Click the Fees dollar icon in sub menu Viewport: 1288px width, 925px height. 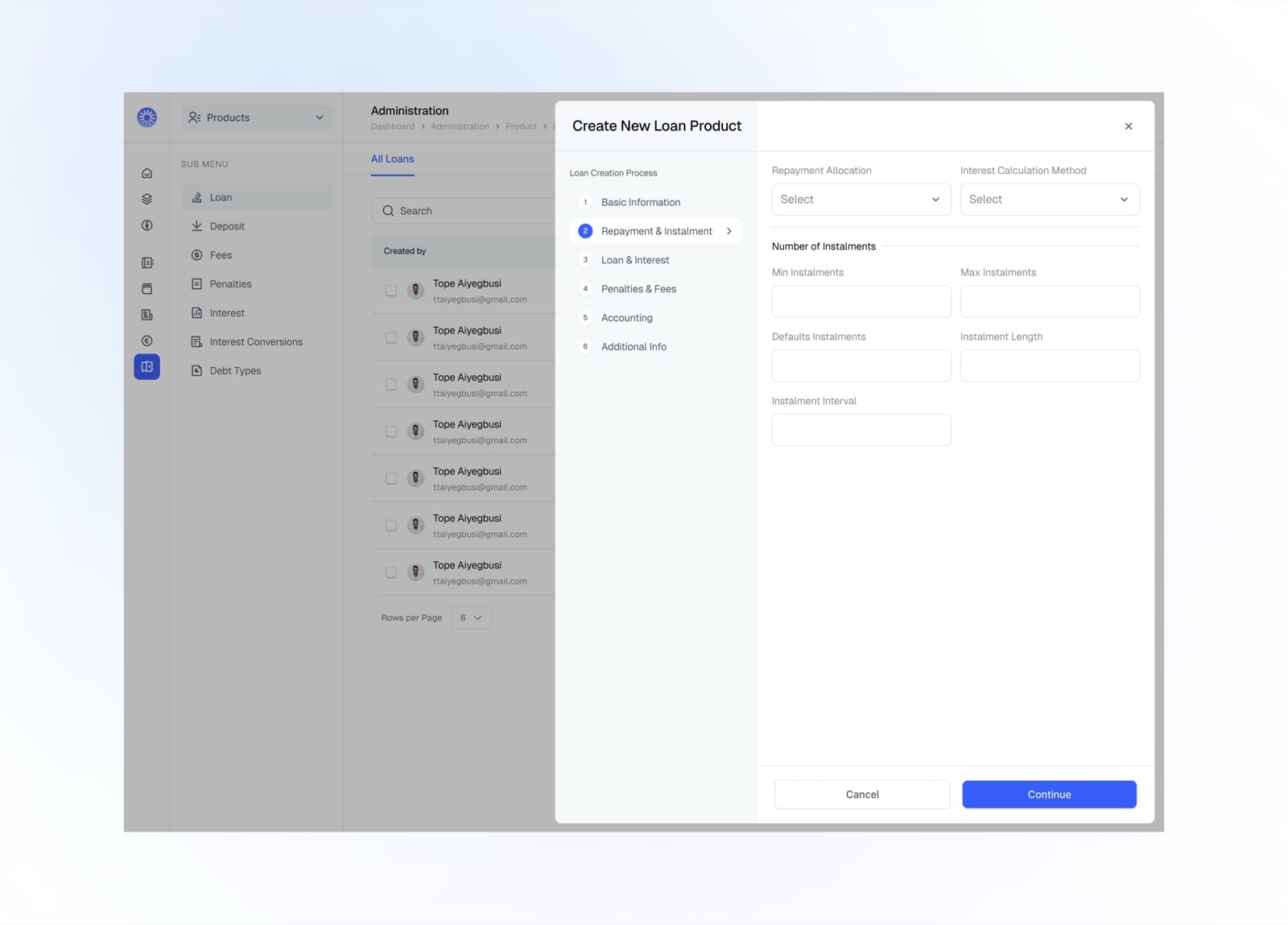(x=196, y=255)
